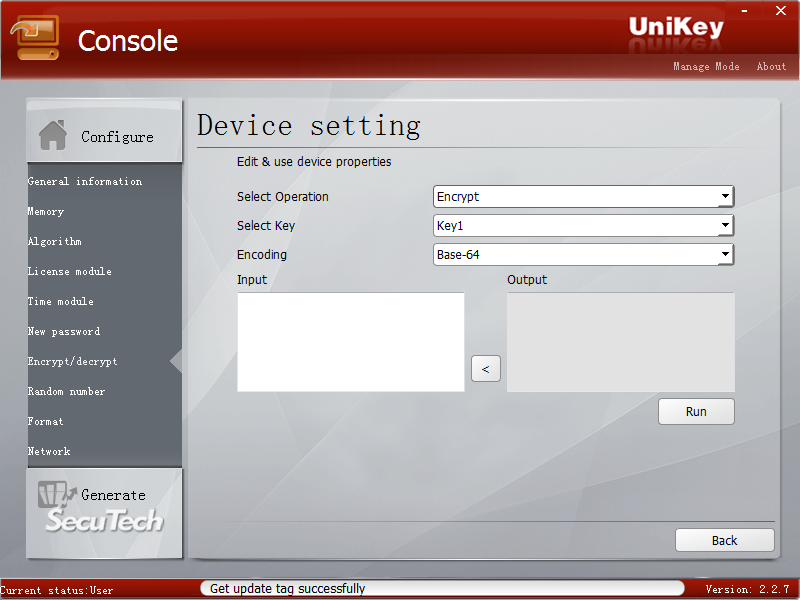The image size is (800, 600).
Task: Open the Generate section
Action: [x=104, y=513]
